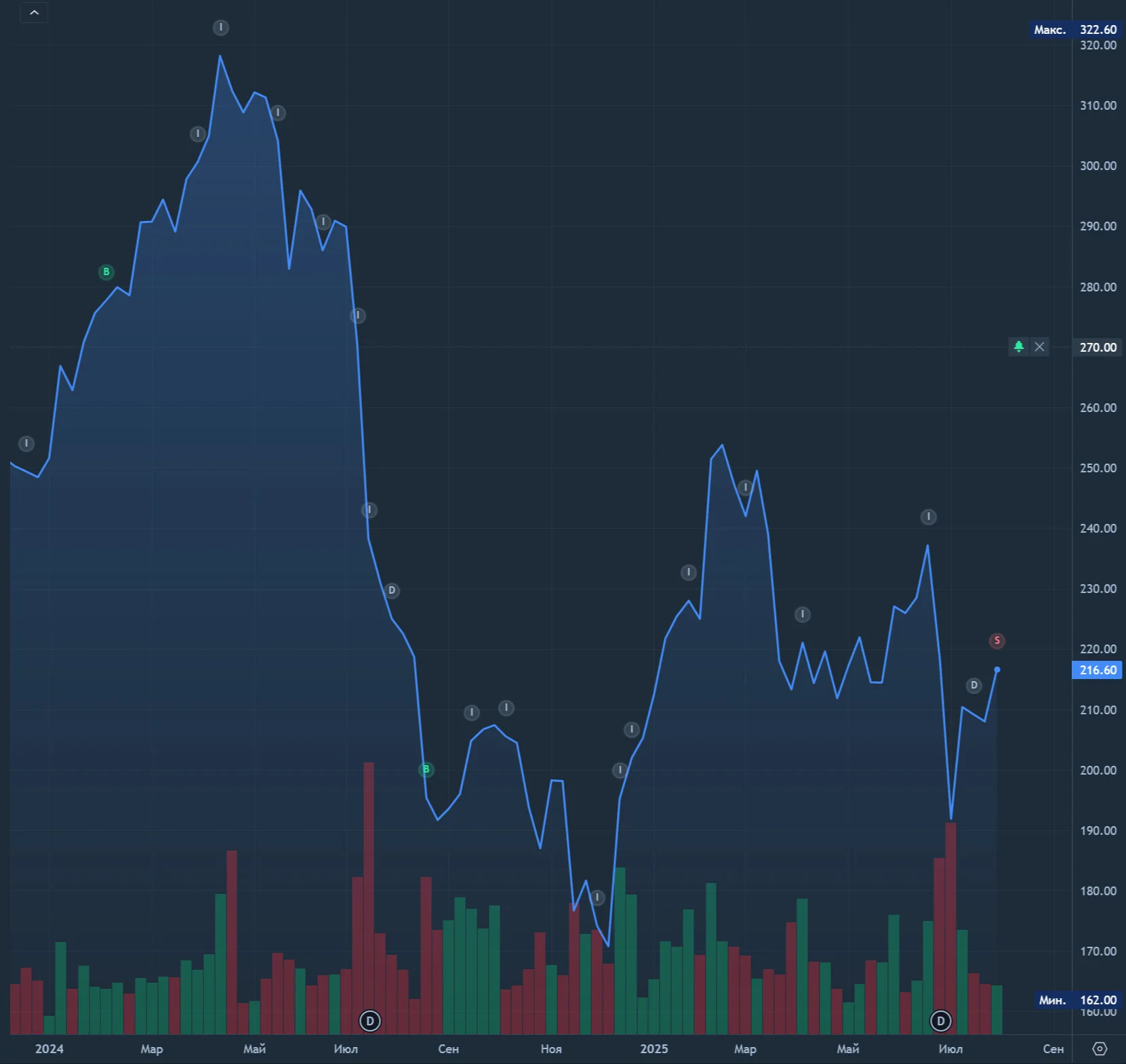1126x1064 pixels.
Task: Collapse the panel with the top-left chevron
Action: [34, 13]
